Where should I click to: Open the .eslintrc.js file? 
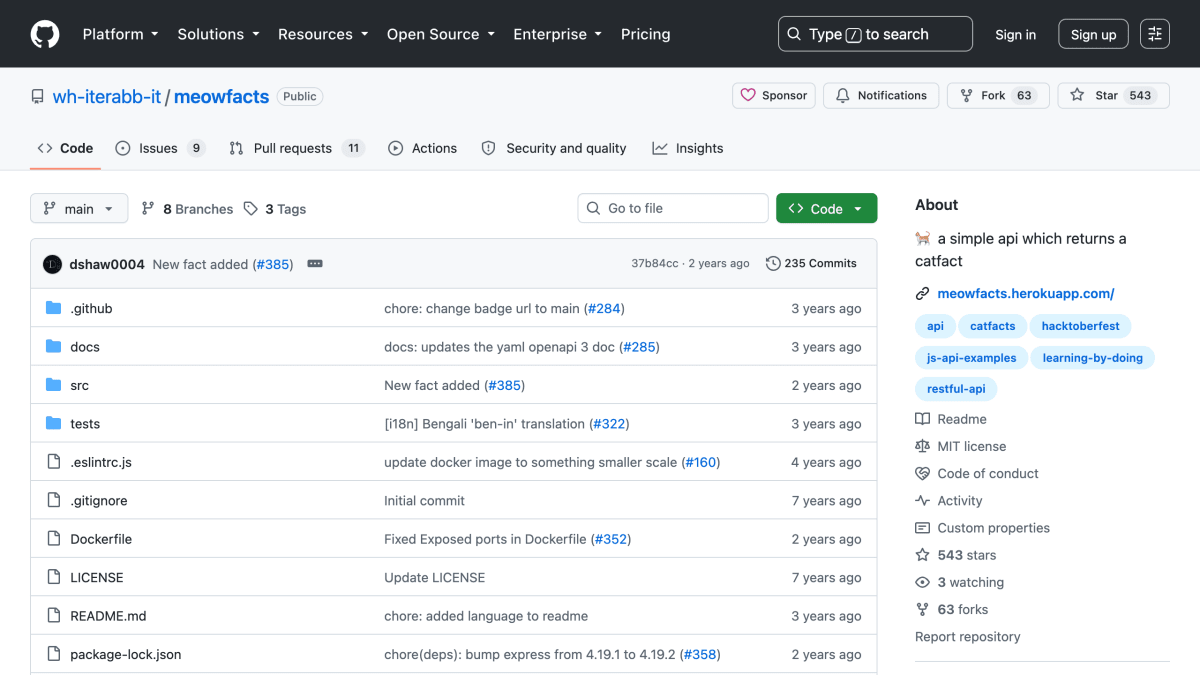tap(101, 462)
